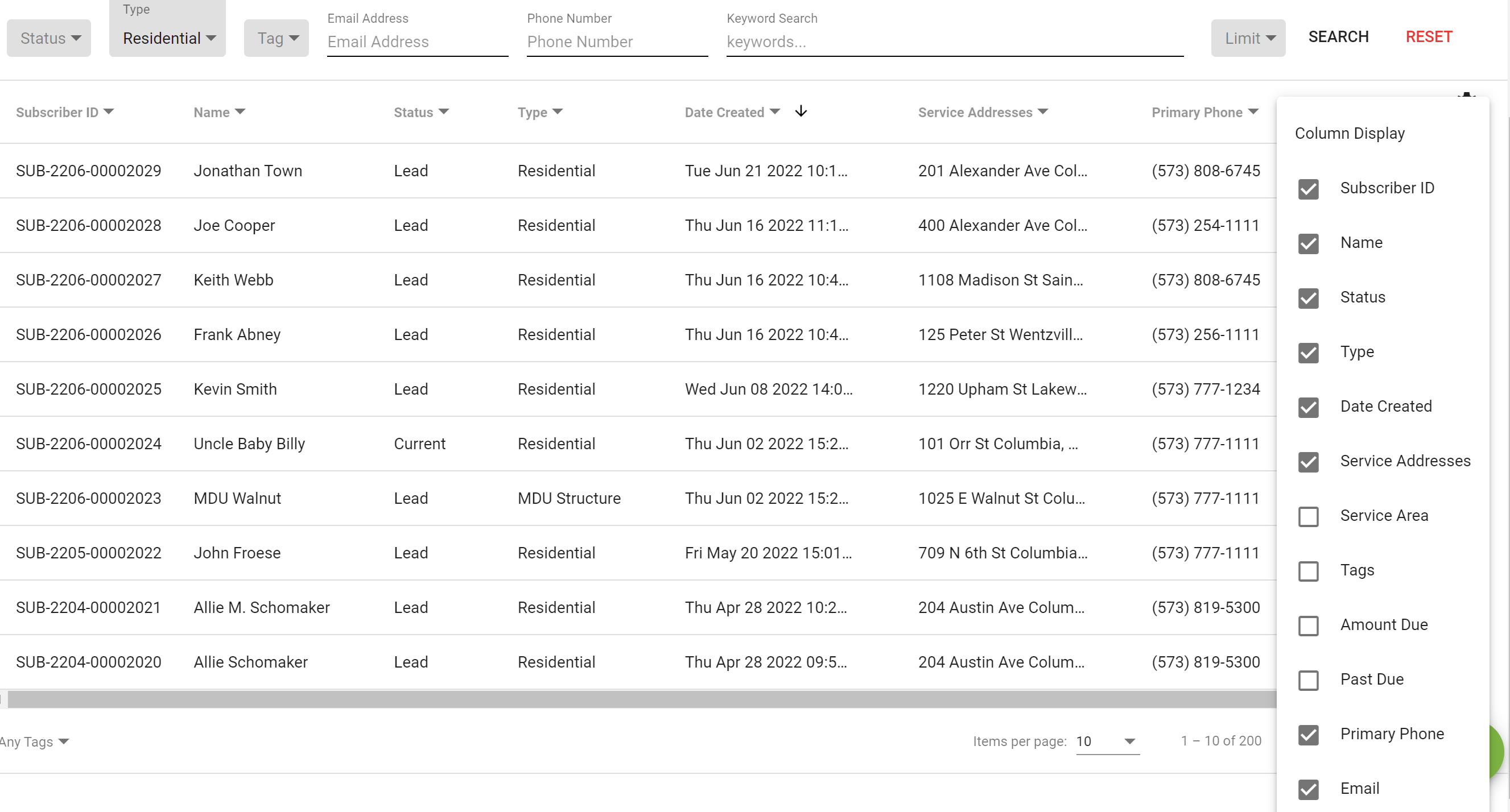Click phone number (573) 254-1111
Screen dimensions: 1510x812
pyautogui.click(x=1205, y=225)
